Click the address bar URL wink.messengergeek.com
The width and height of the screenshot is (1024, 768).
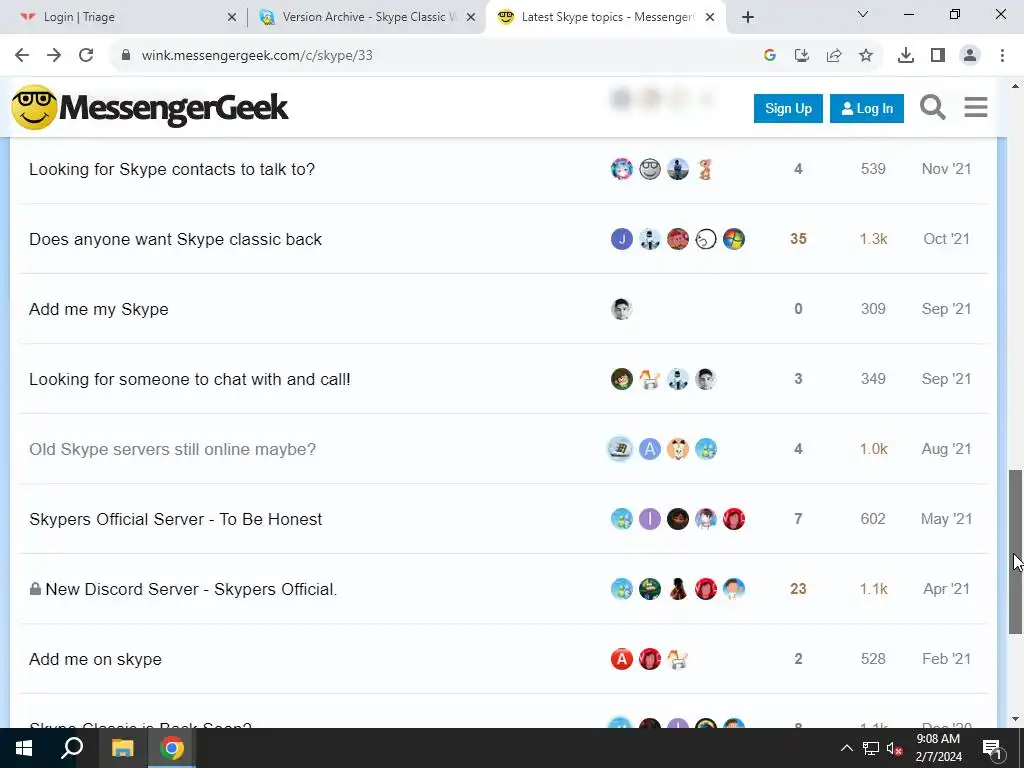point(257,56)
